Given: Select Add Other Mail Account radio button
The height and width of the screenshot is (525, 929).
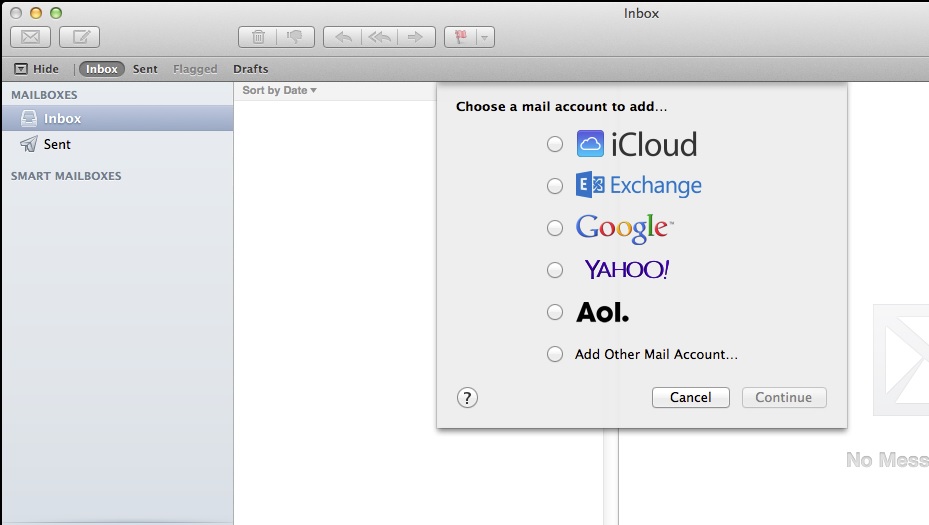Looking at the screenshot, I should click(555, 354).
